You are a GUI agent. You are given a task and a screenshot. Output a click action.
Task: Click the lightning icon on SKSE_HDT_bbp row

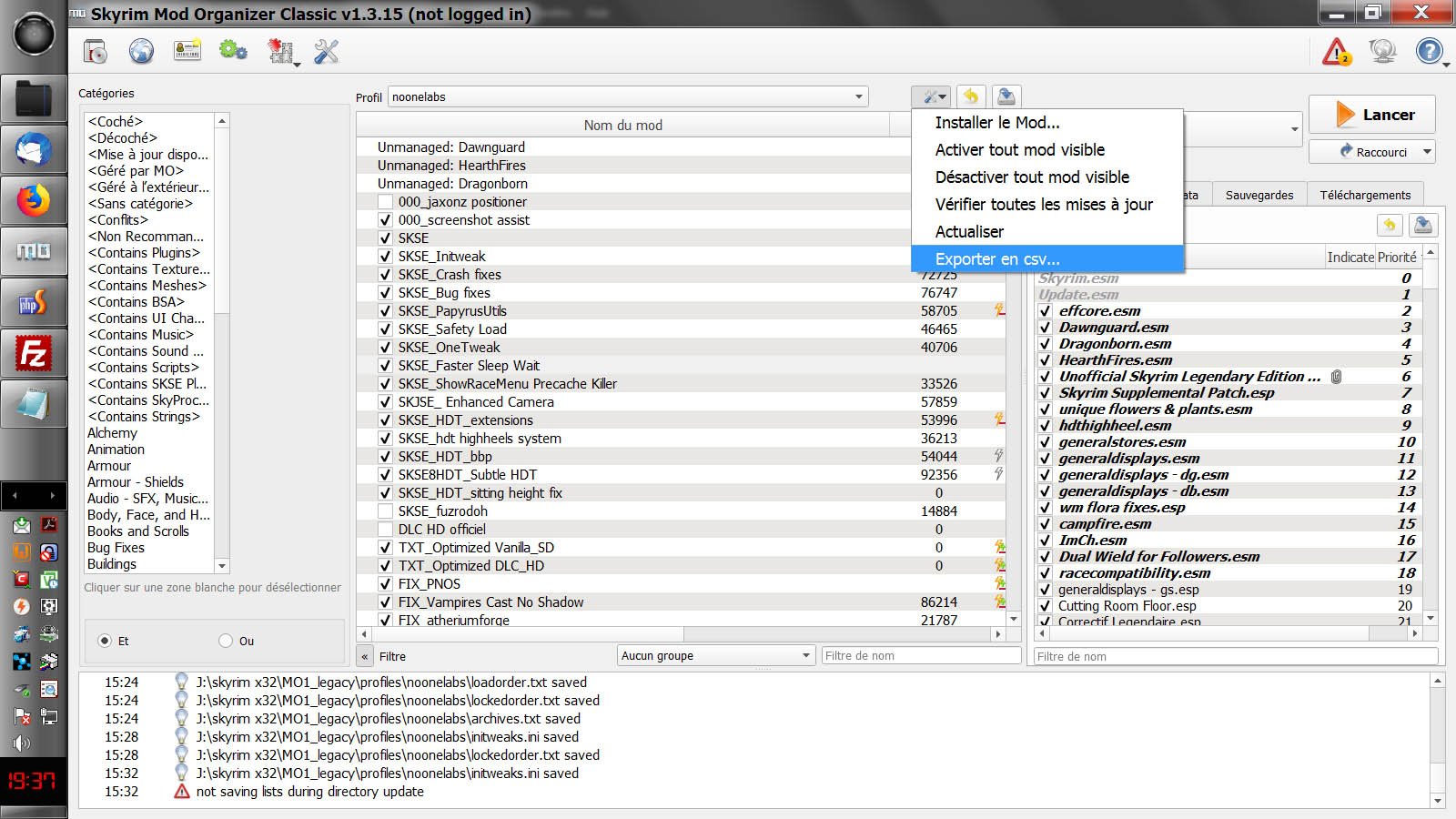click(999, 456)
